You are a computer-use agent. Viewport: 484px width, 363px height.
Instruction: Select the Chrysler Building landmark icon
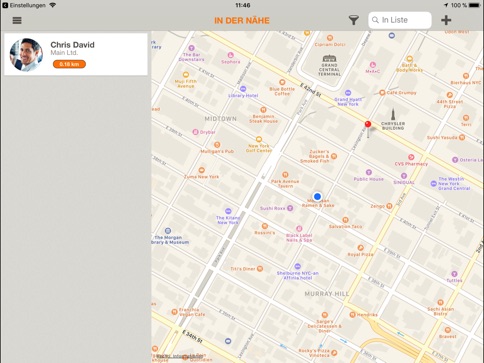[393, 114]
